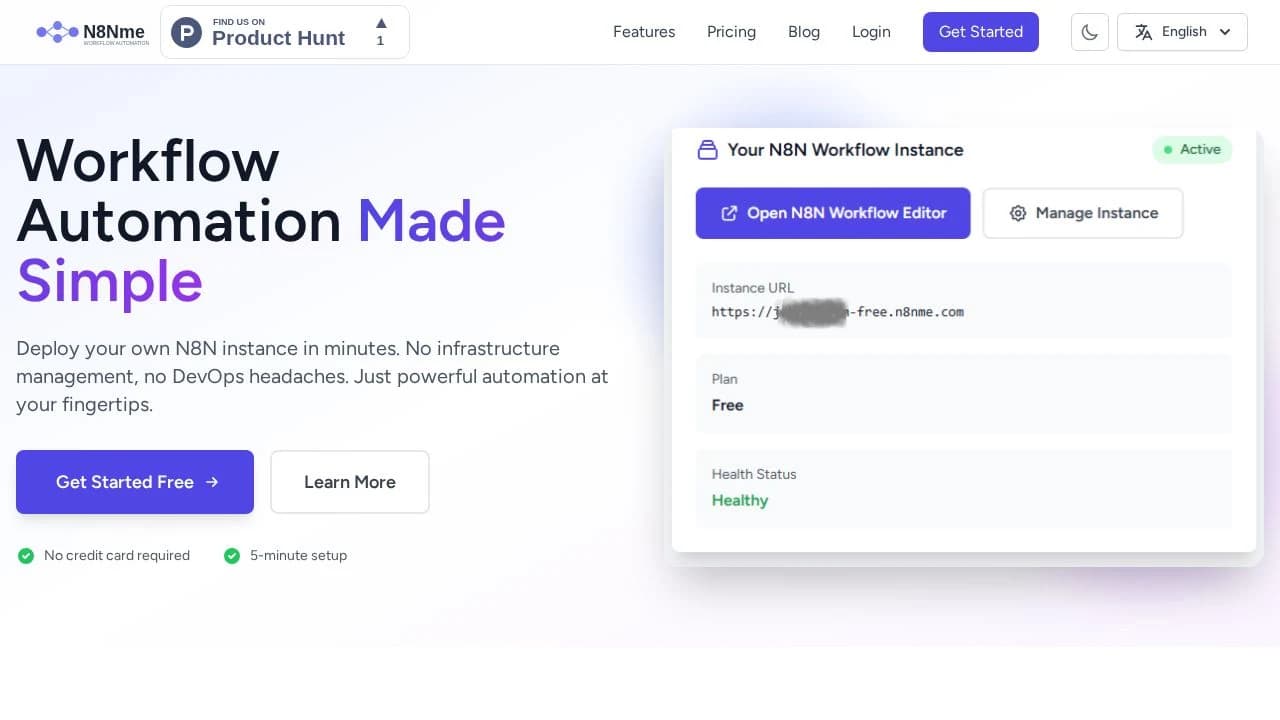This screenshot has width=1280, height=720.
Task: Click the gear icon in Manage Instance
Action: [x=1018, y=213]
